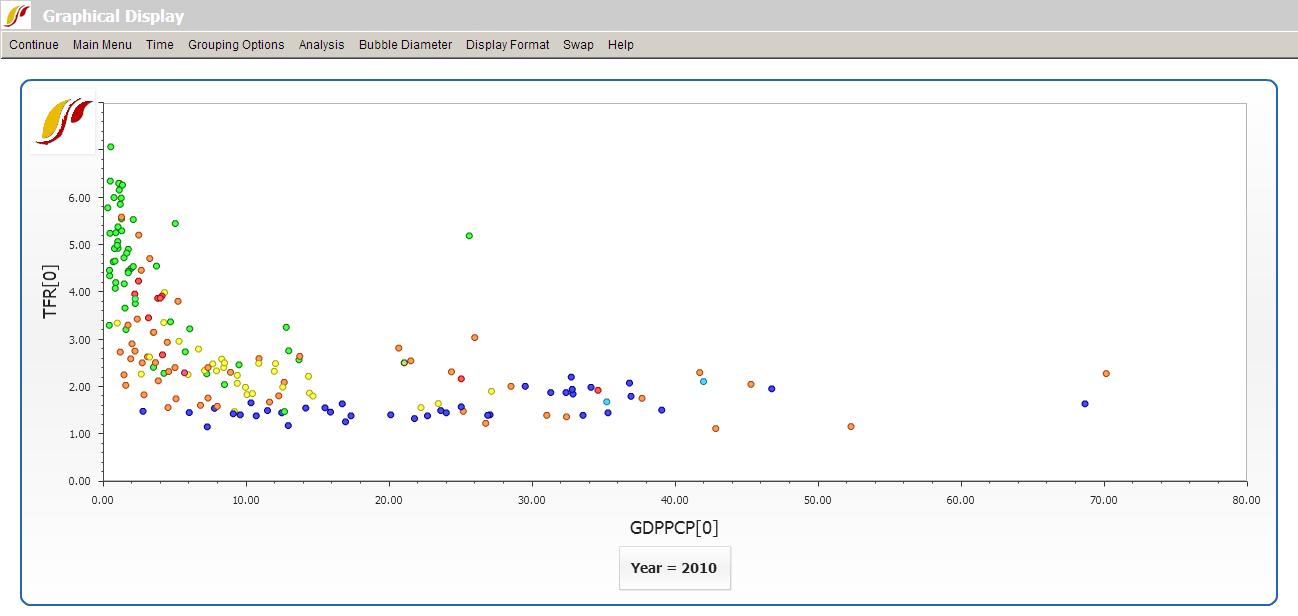This screenshot has height=616, width=1298.
Task: Click the blue bubble near GDPPCP 68
Action: tap(1083, 403)
